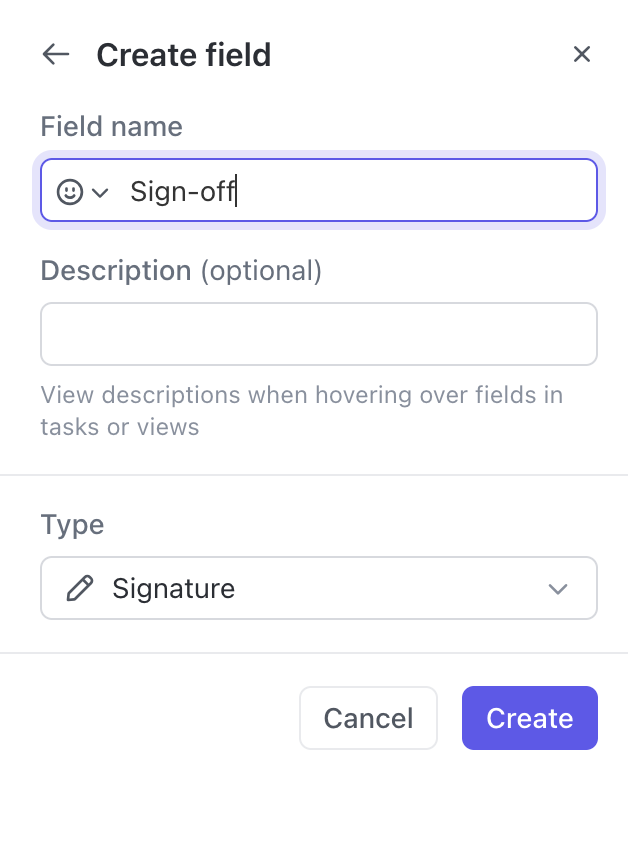Click the "(optional)" hint next to Description
The width and height of the screenshot is (628, 858).
[x=261, y=270]
